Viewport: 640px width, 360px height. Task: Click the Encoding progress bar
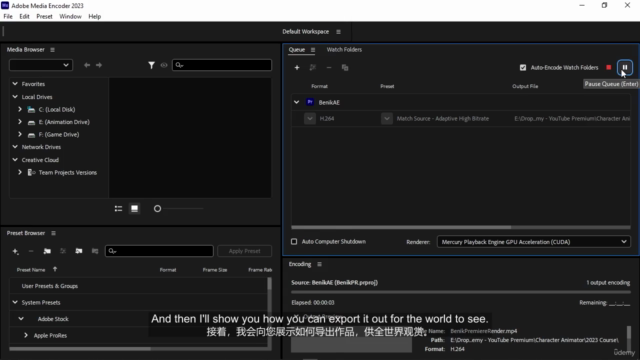(460, 292)
